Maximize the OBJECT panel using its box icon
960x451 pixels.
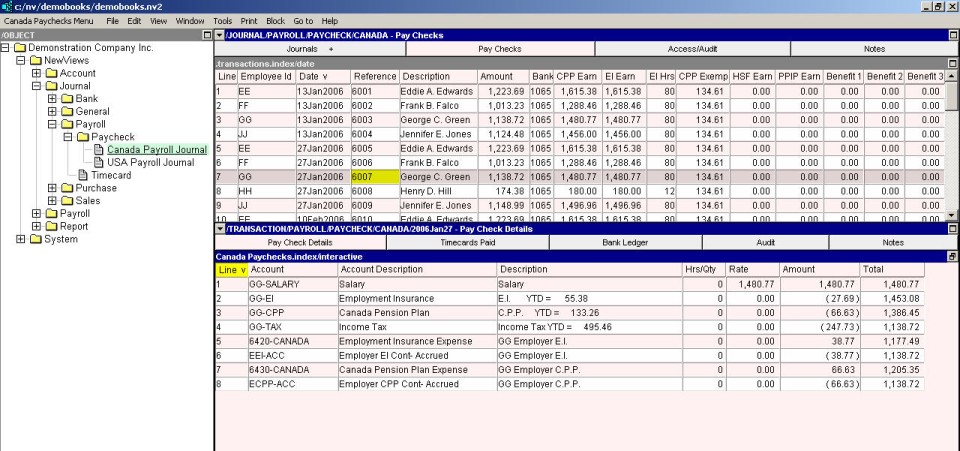point(207,35)
